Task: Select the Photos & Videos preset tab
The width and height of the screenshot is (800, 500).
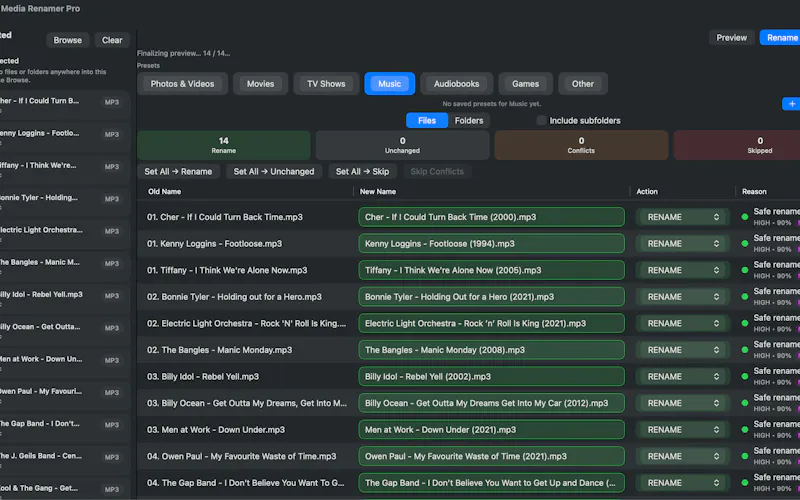Action: (182, 84)
